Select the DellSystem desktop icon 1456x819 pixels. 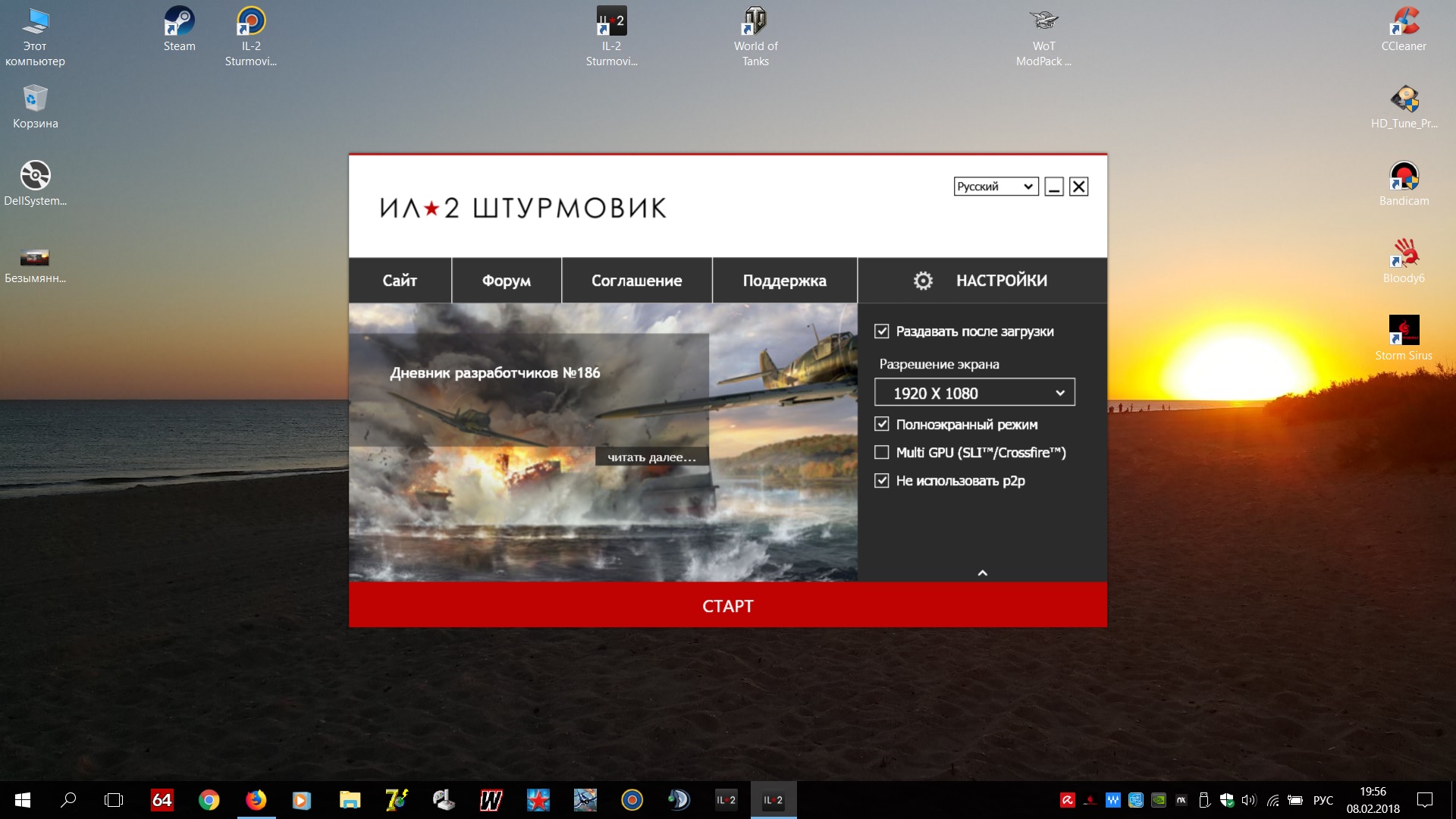point(35,184)
